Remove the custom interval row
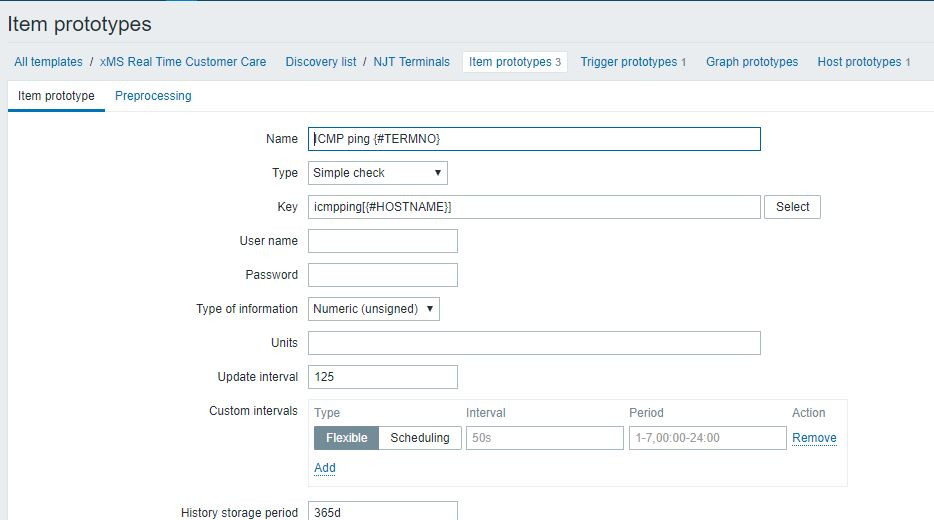 [x=814, y=438]
